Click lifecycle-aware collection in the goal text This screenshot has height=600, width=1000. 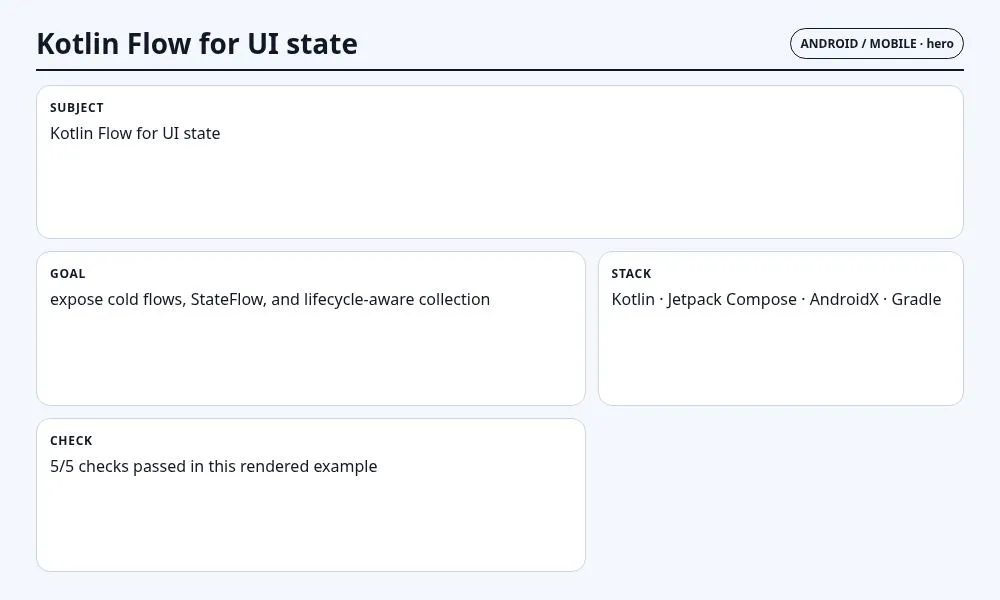[x=397, y=300]
